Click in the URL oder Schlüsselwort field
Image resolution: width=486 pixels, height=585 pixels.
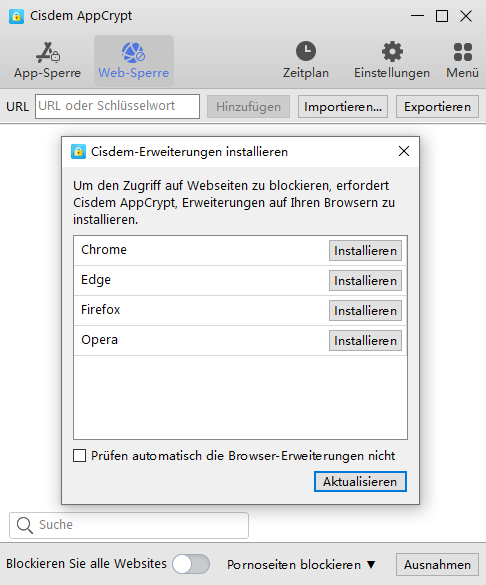[x=117, y=106]
